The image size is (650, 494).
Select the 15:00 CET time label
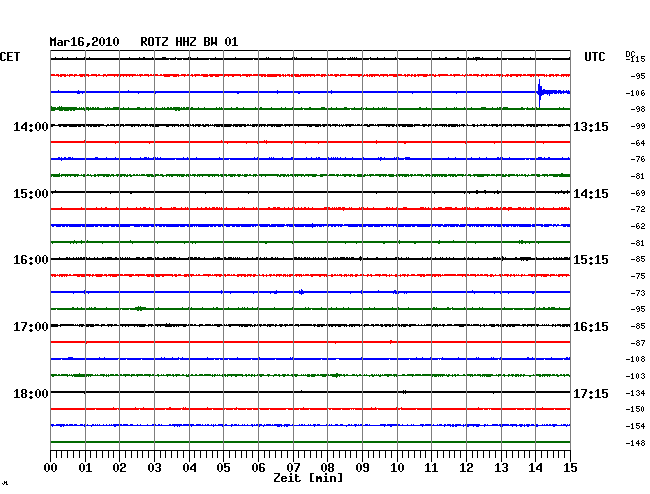(31, 194)
